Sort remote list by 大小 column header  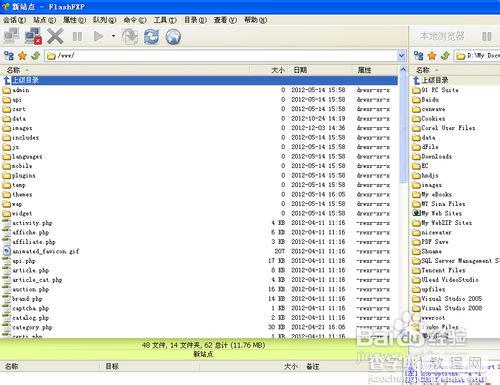click(x=269, y=70)
